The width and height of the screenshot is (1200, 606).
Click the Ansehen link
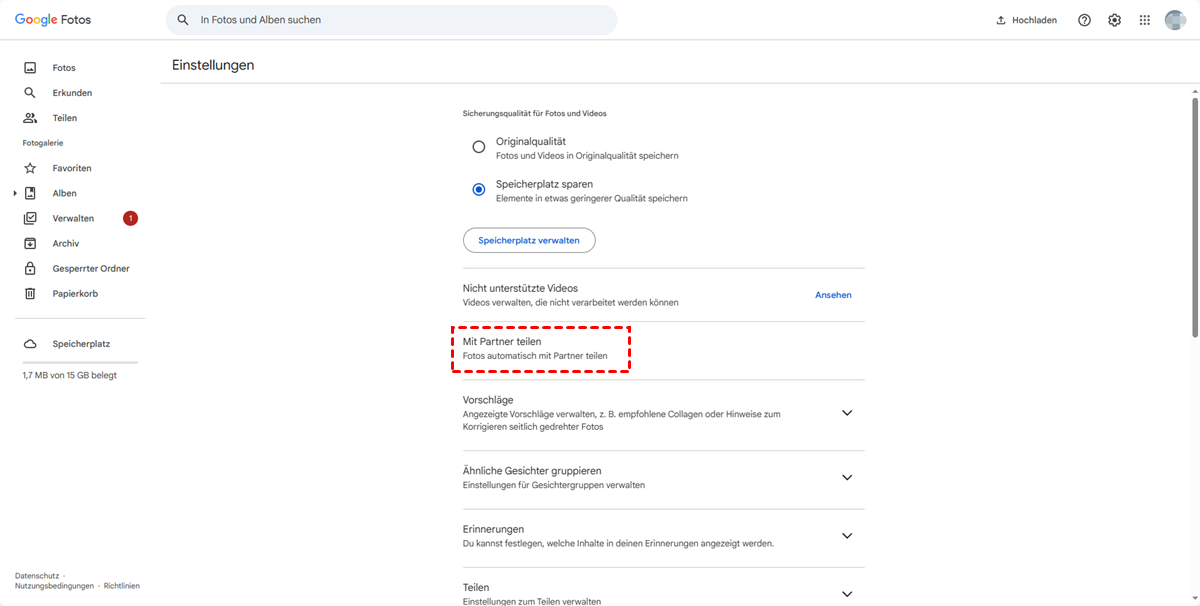(833, 295)
